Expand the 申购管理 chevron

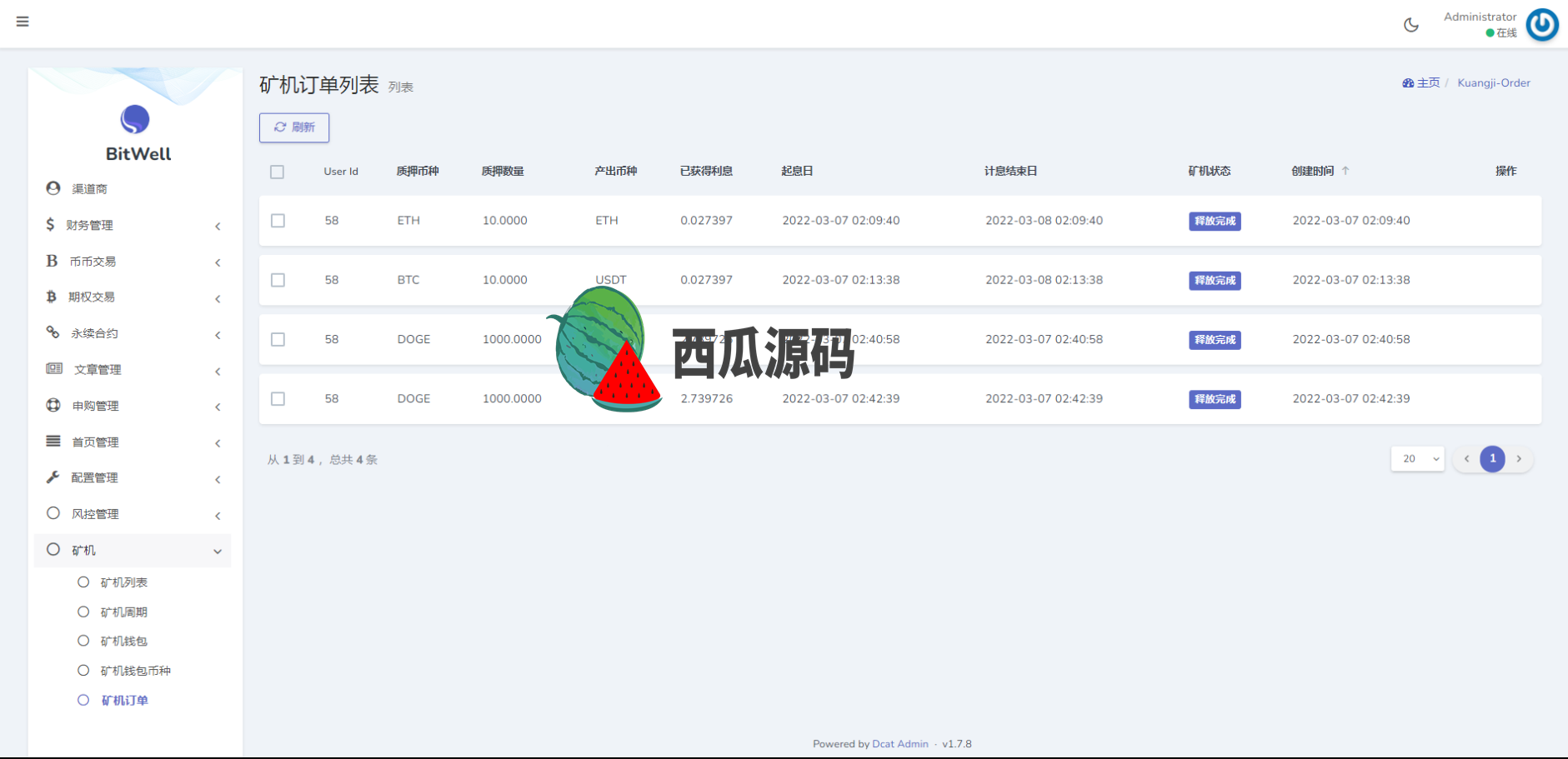(218, 407)
